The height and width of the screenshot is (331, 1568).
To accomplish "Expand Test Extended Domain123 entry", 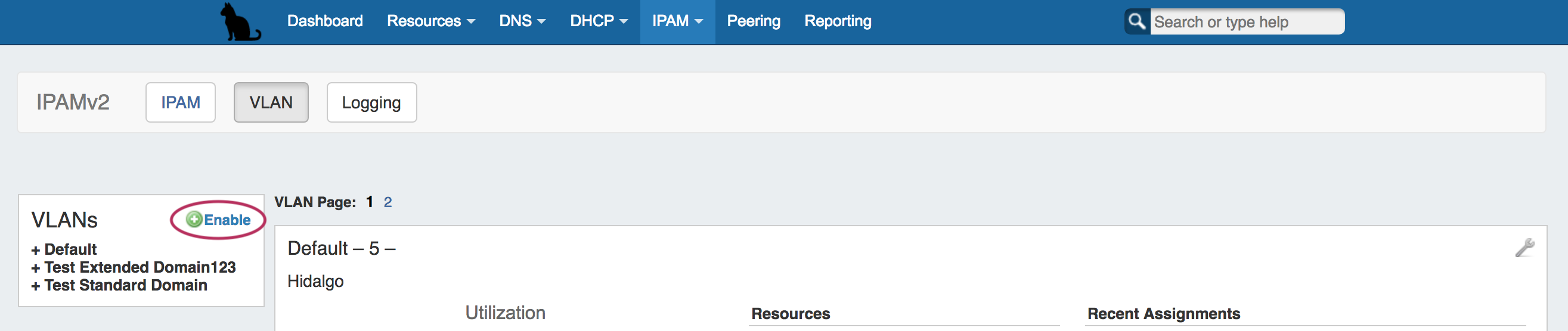I will coord(35,268).
